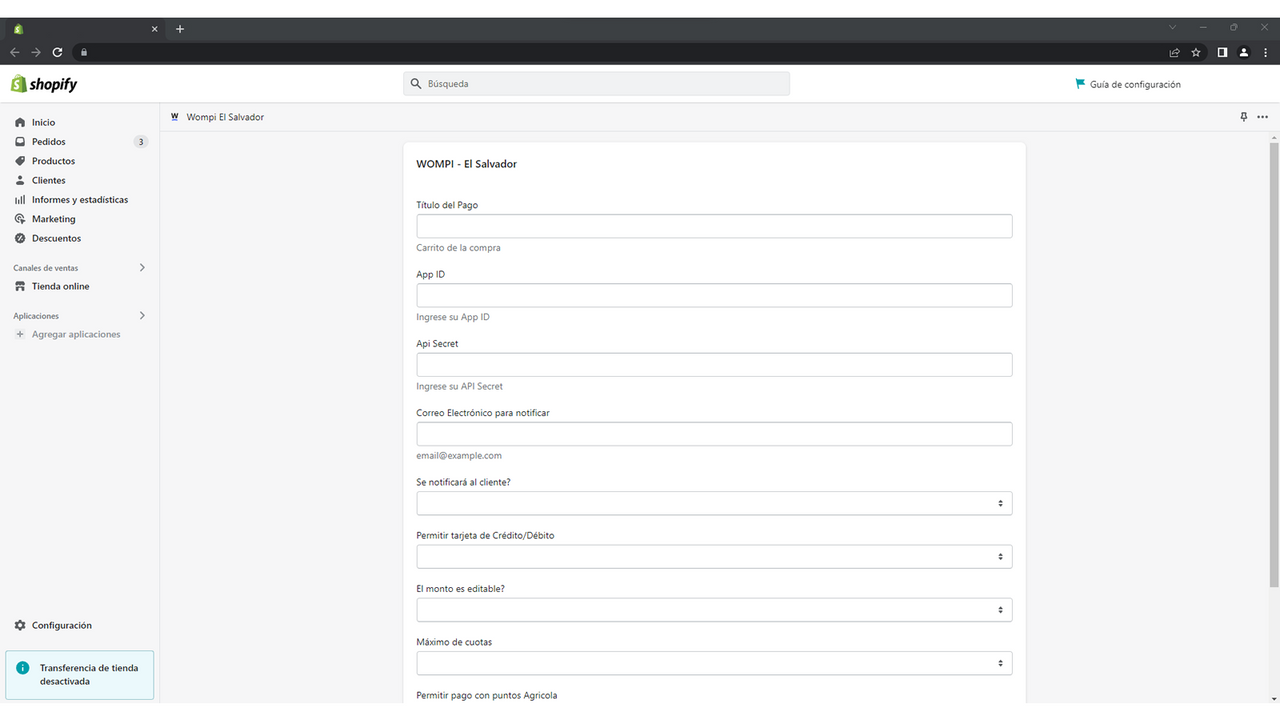Click the Configuración gear icon
1280x720 pixels.
(x=20, y=626)
